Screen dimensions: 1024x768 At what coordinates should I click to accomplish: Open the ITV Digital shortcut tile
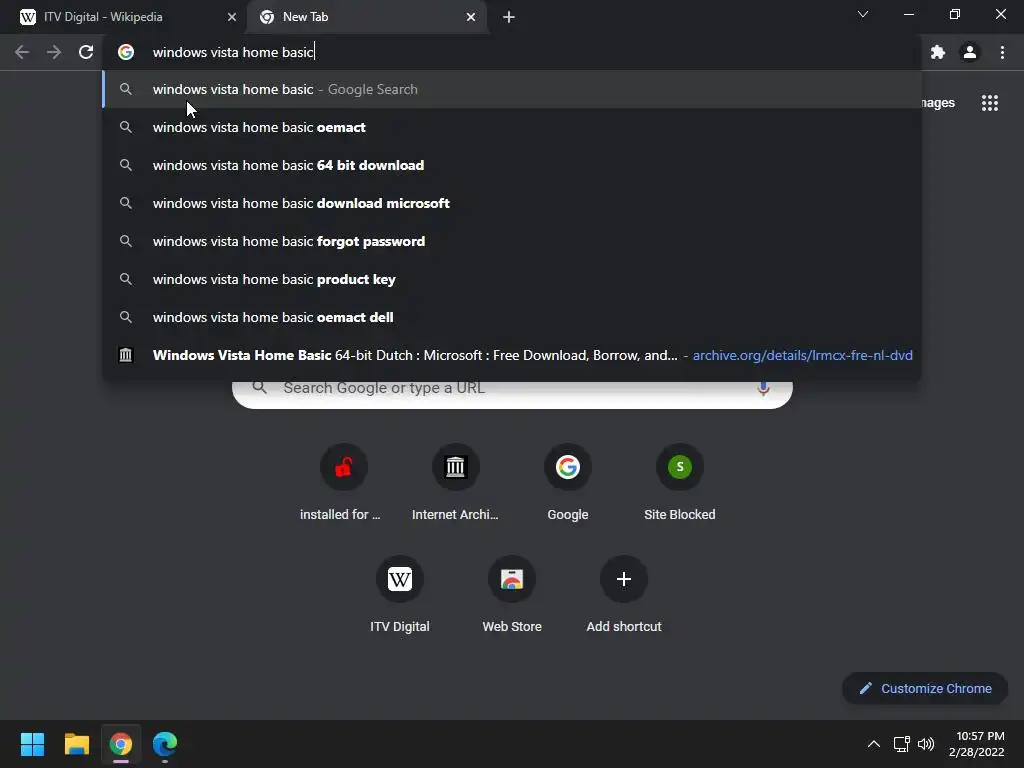click(400, 595)
